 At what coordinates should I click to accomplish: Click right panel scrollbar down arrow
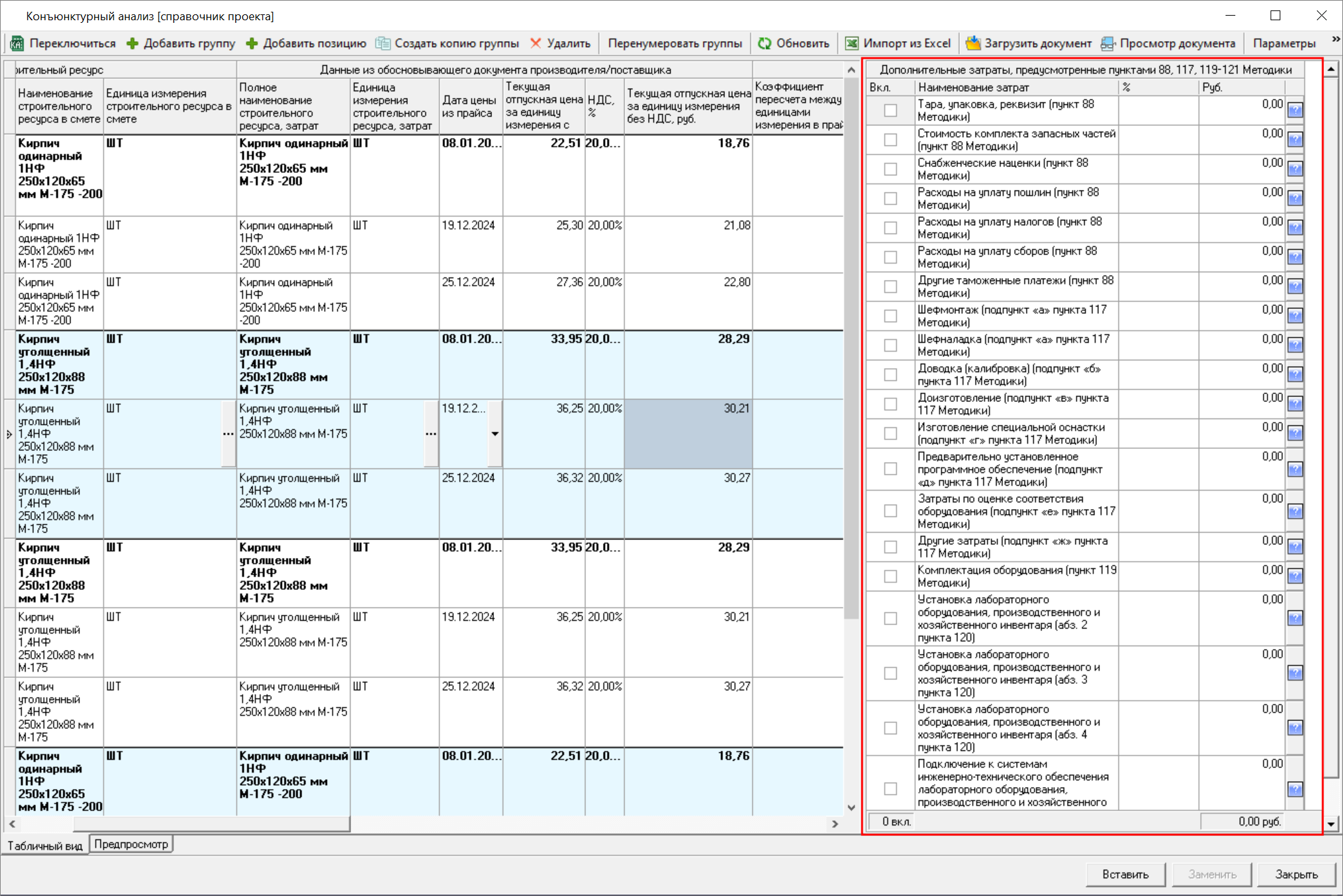point(1331,824)
